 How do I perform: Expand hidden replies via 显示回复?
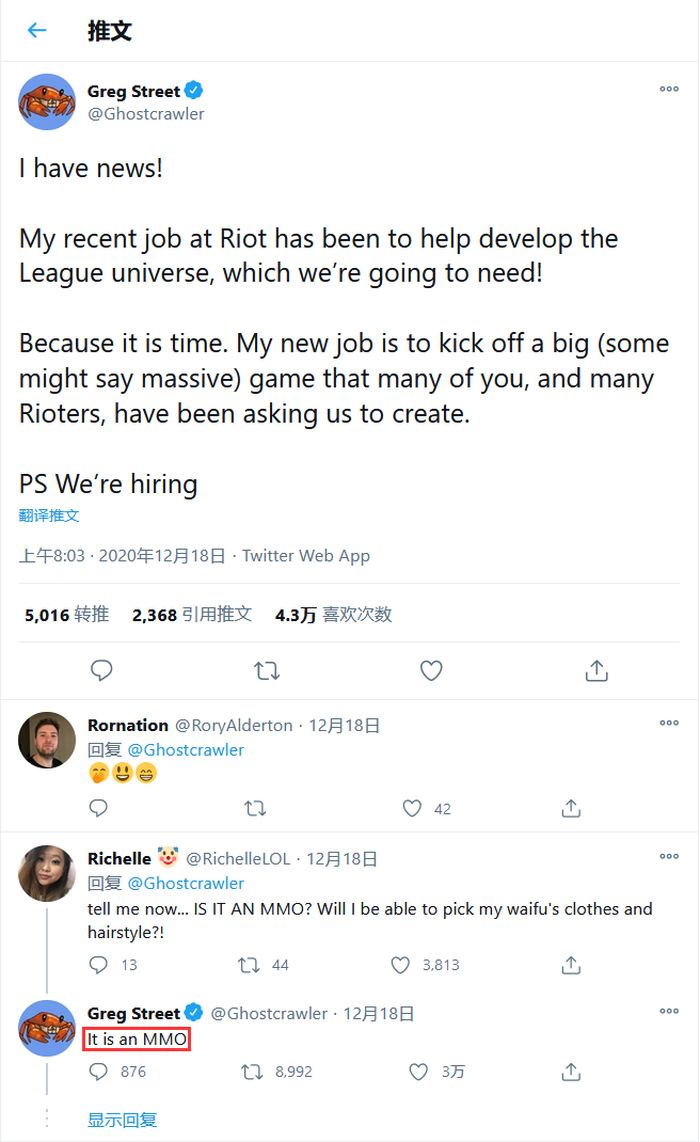pyautogui.click(x=122, y=1120)
